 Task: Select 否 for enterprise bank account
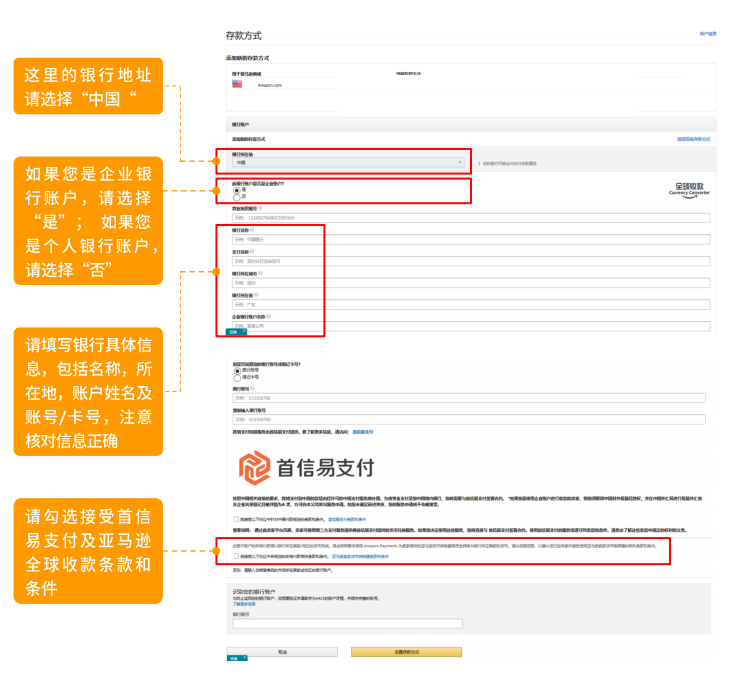pos(237,197)
